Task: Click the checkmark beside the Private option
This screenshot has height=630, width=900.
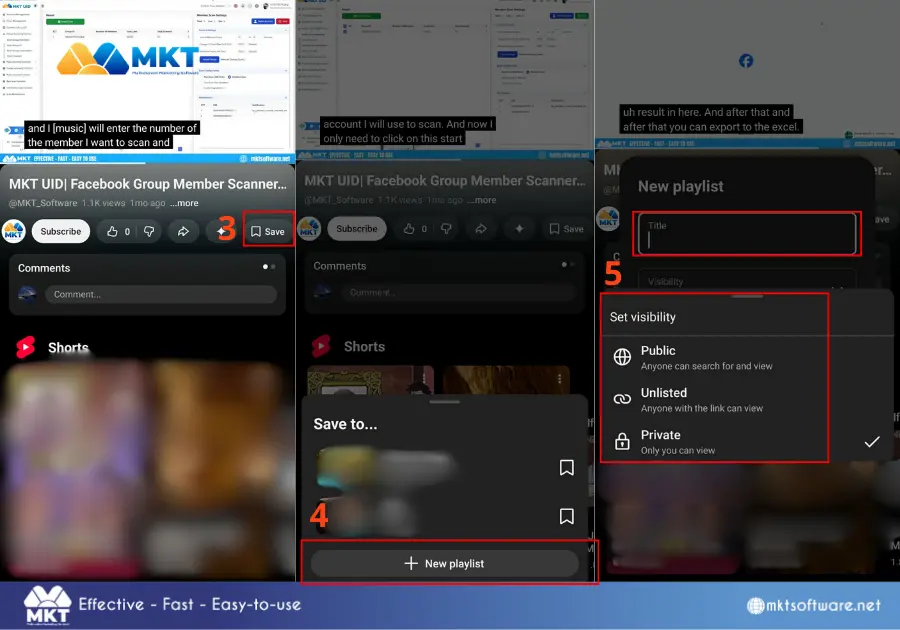Action: pos(872,441)
